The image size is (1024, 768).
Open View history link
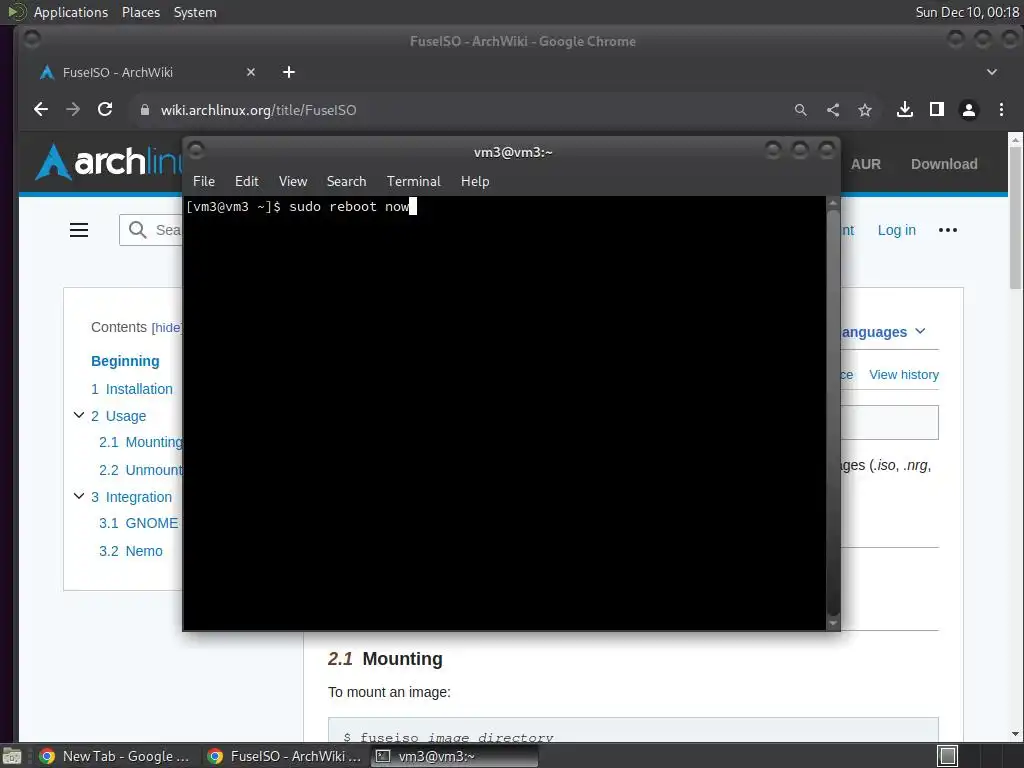coord(904,374)
